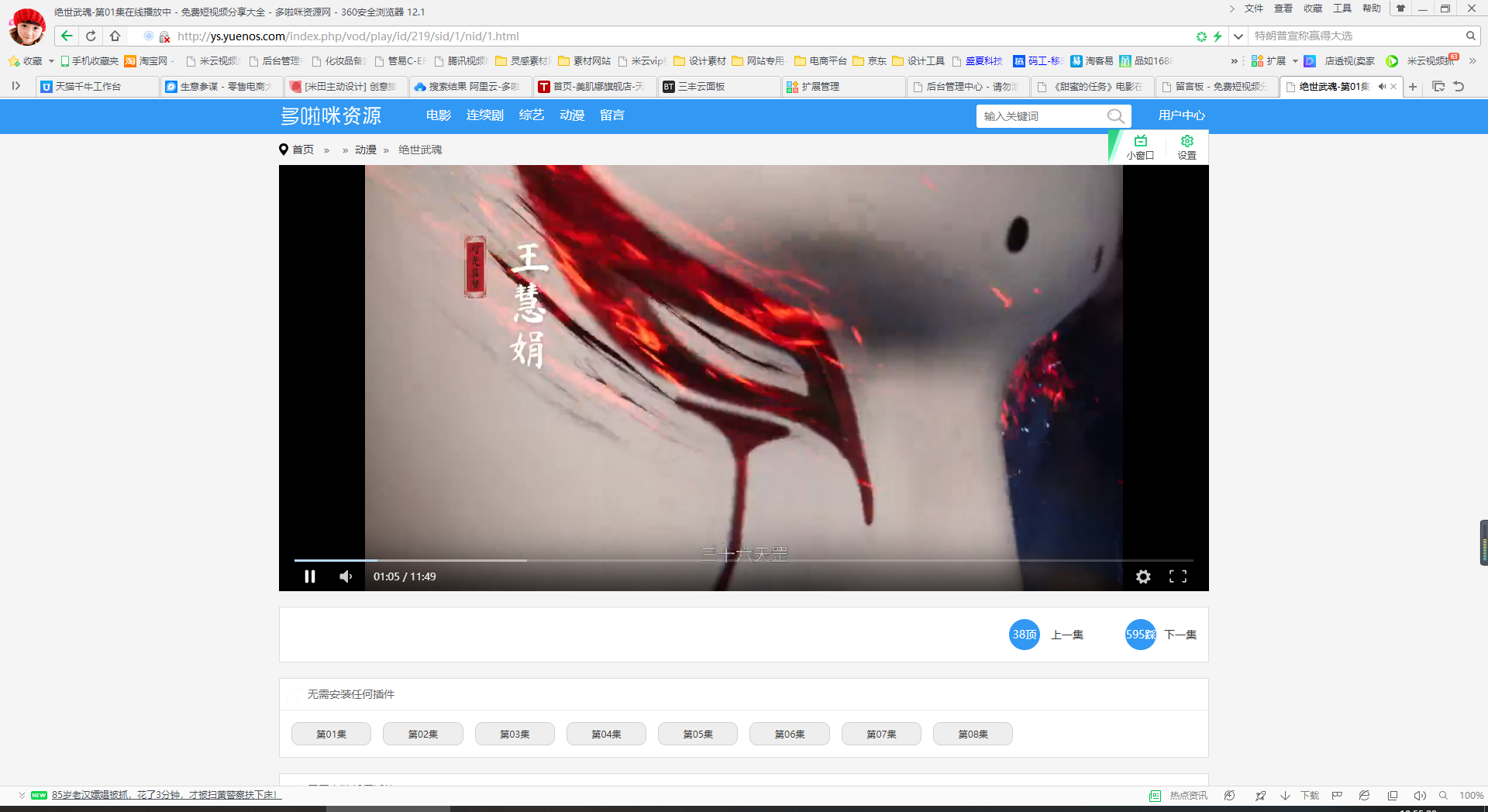Open the 电商平台 bookmark folder
This screenshot has height=812, width=1488.
821,61
